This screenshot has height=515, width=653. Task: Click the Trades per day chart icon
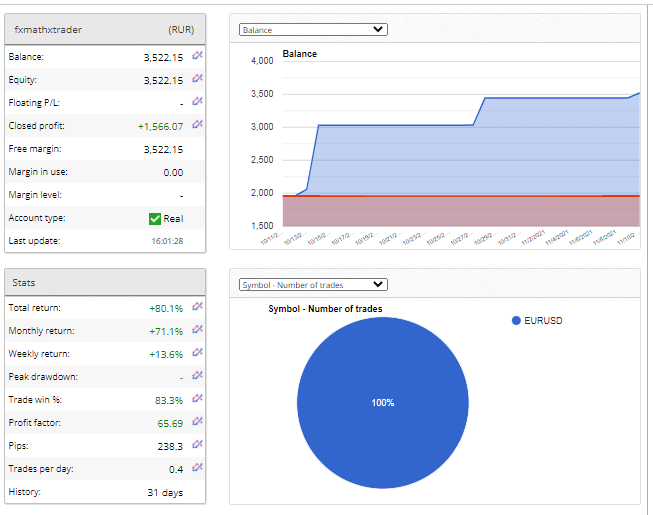tap(197, 468)
